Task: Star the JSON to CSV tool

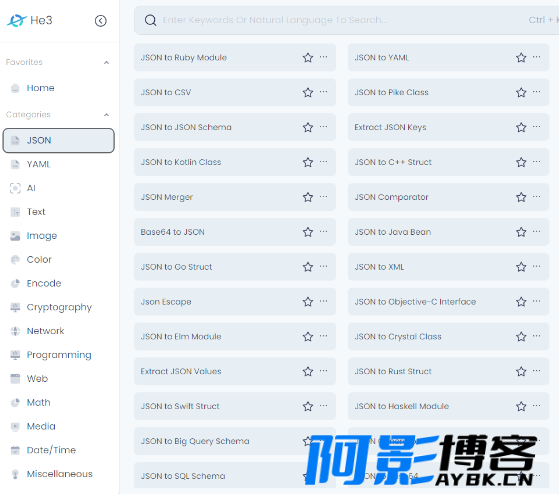Action: [308, 92]
